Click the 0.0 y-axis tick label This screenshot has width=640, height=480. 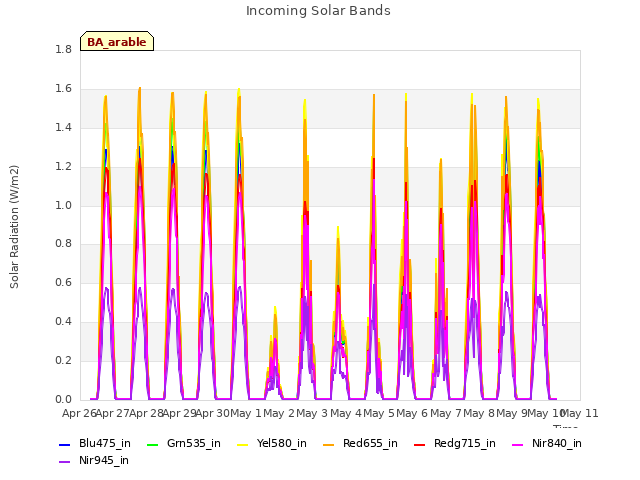[x=63, y=400]
